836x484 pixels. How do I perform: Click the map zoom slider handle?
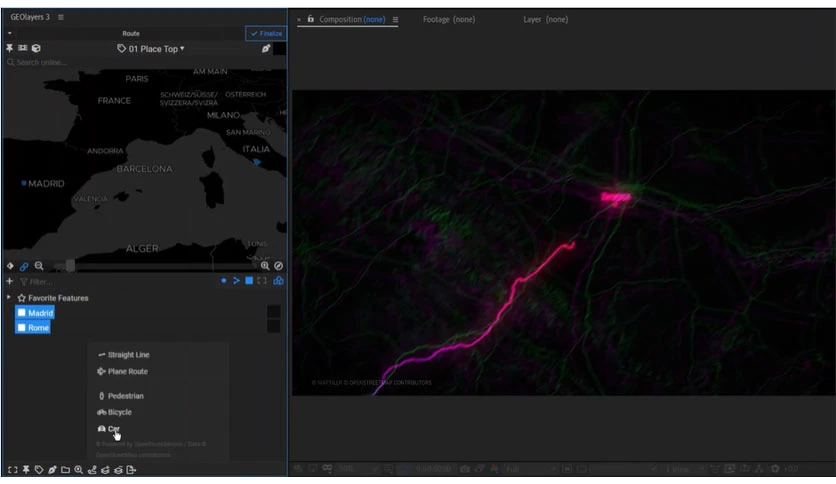pyautogui.click(x=70, y=266)
